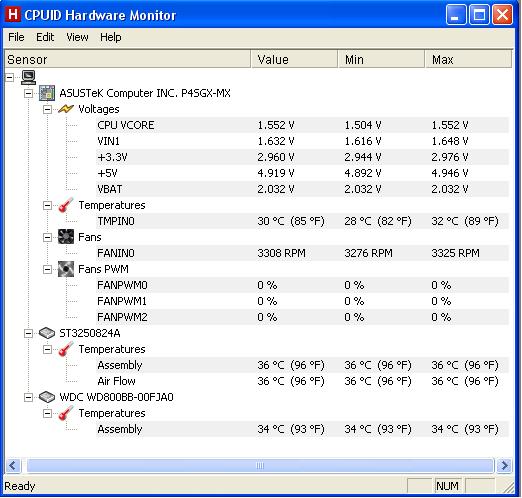
Task: Click the Min column header
Action: 382,59
